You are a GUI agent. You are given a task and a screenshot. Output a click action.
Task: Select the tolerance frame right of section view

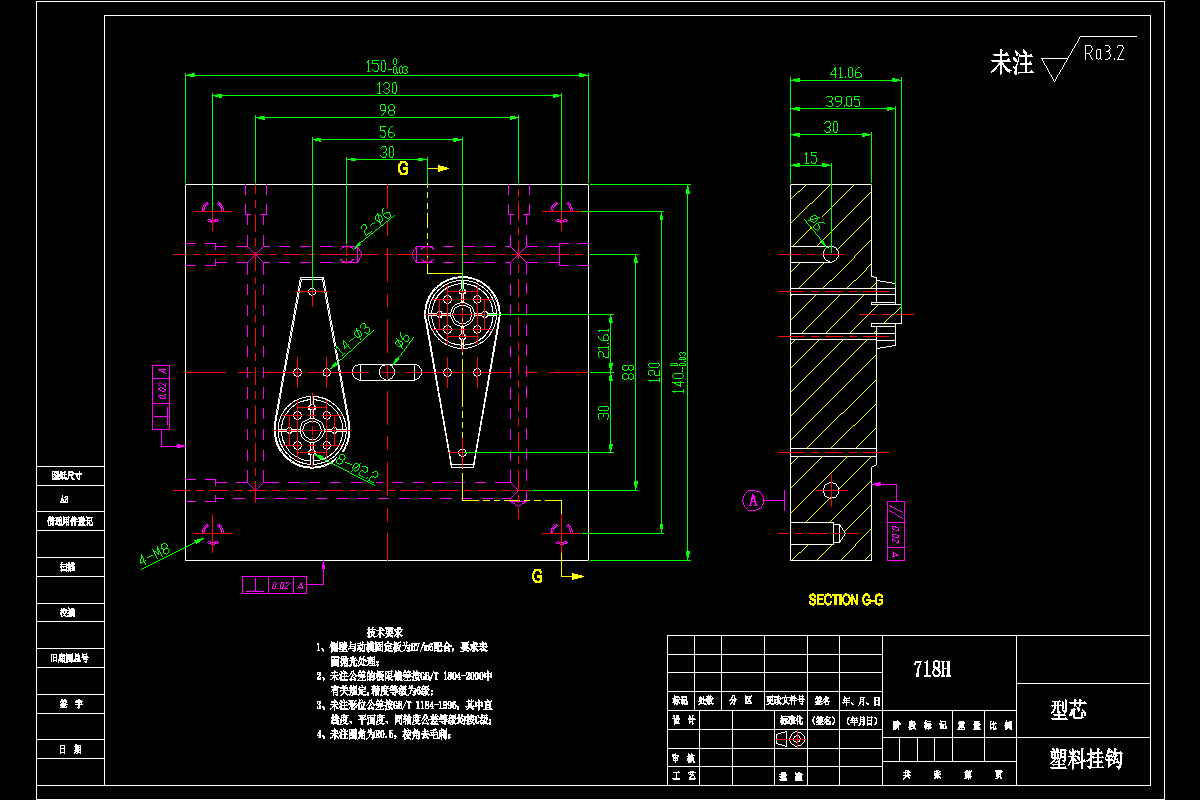pos(897,530)
